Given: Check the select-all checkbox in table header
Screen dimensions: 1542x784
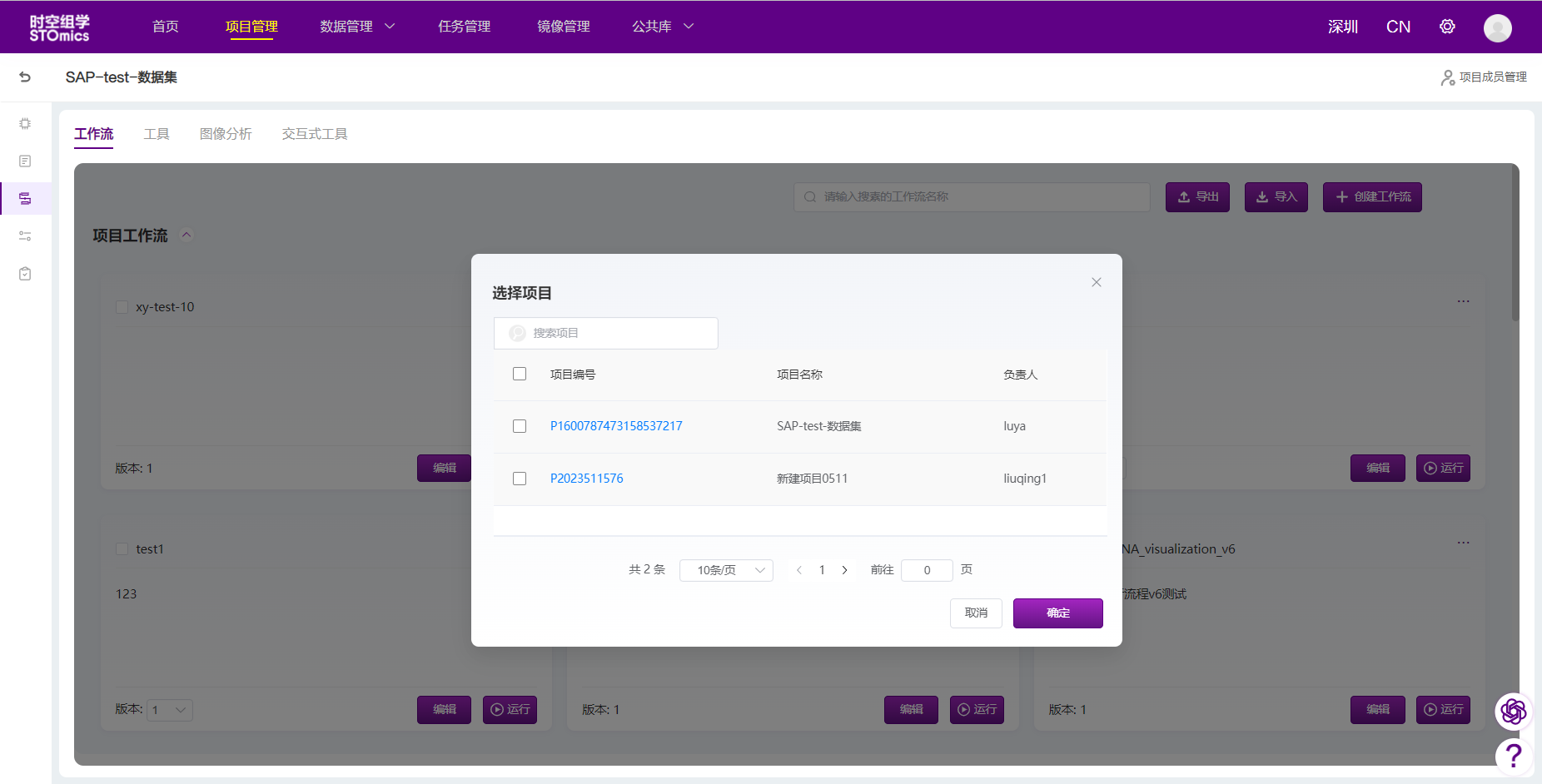Looking at the screenshot, I should [x=520, y=374].
